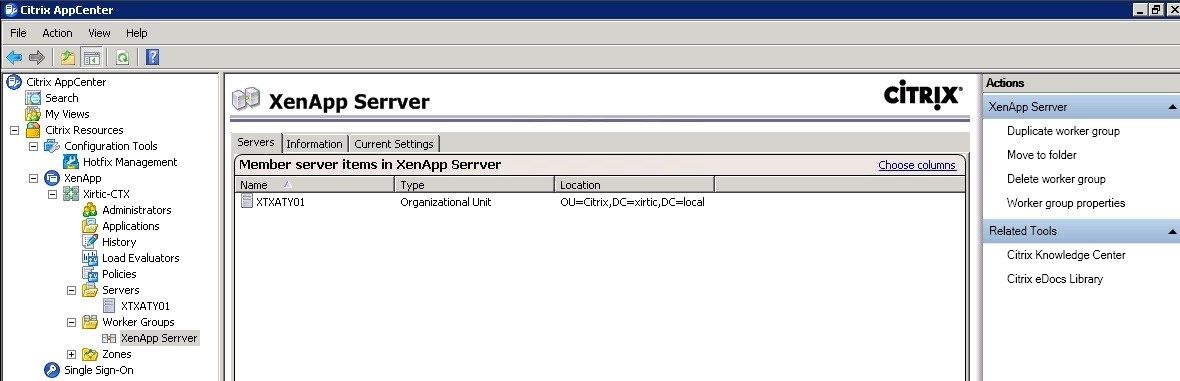Click the Choose columns link
1180x381 pixels.
click(917, 166)
